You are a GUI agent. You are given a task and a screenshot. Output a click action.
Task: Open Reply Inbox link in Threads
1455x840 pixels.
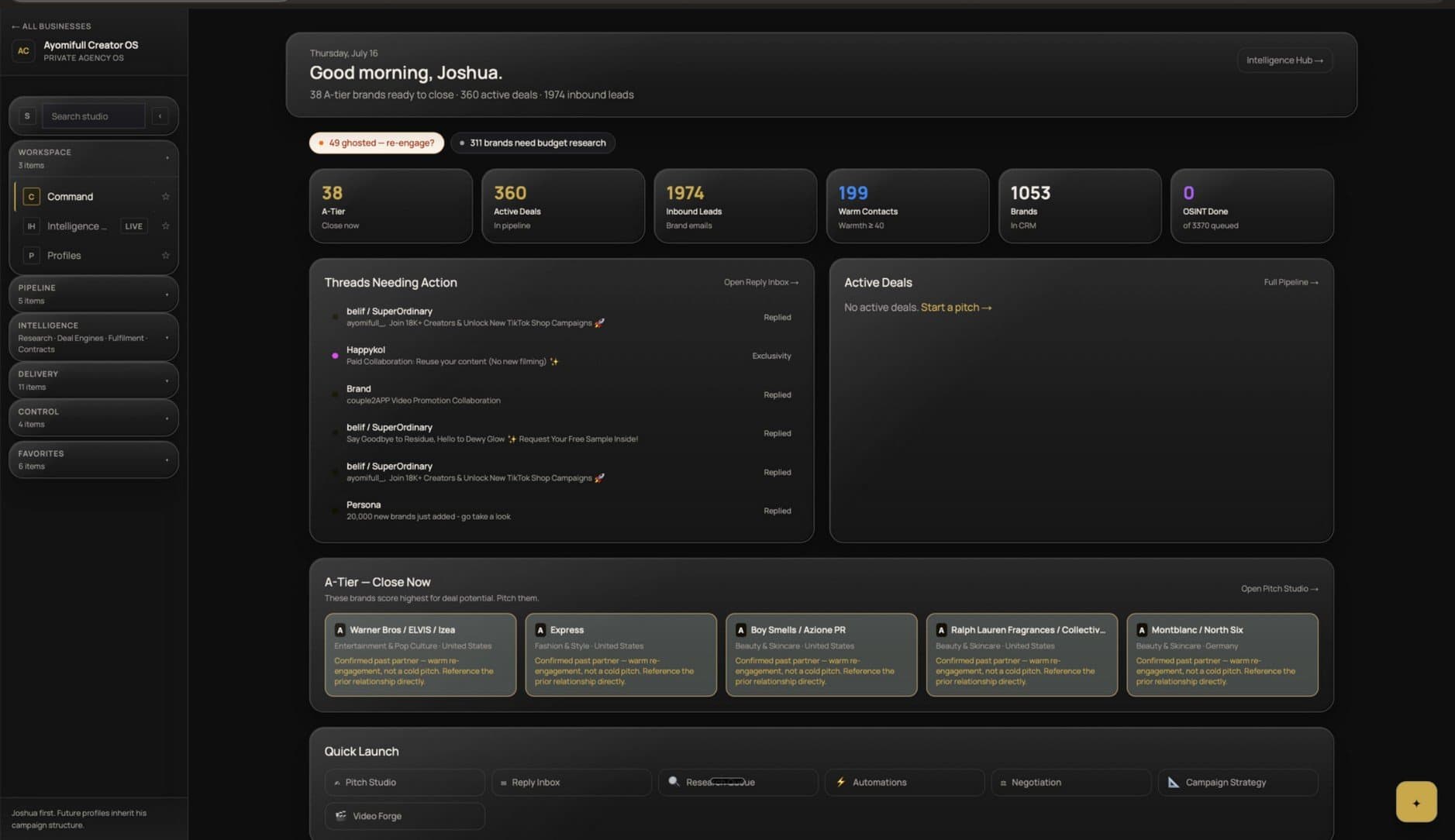[x=761, y=283]
